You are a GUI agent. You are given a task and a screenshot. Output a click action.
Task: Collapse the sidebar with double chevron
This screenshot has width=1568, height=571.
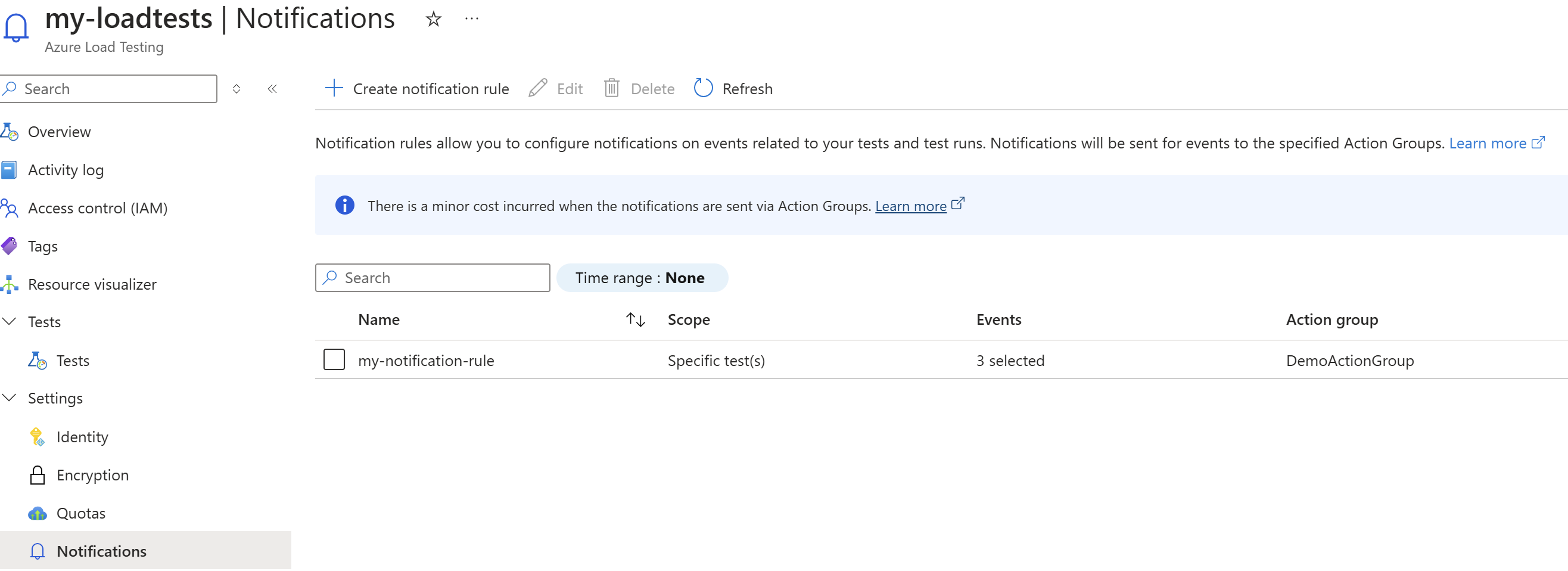(x=272, y=89)
